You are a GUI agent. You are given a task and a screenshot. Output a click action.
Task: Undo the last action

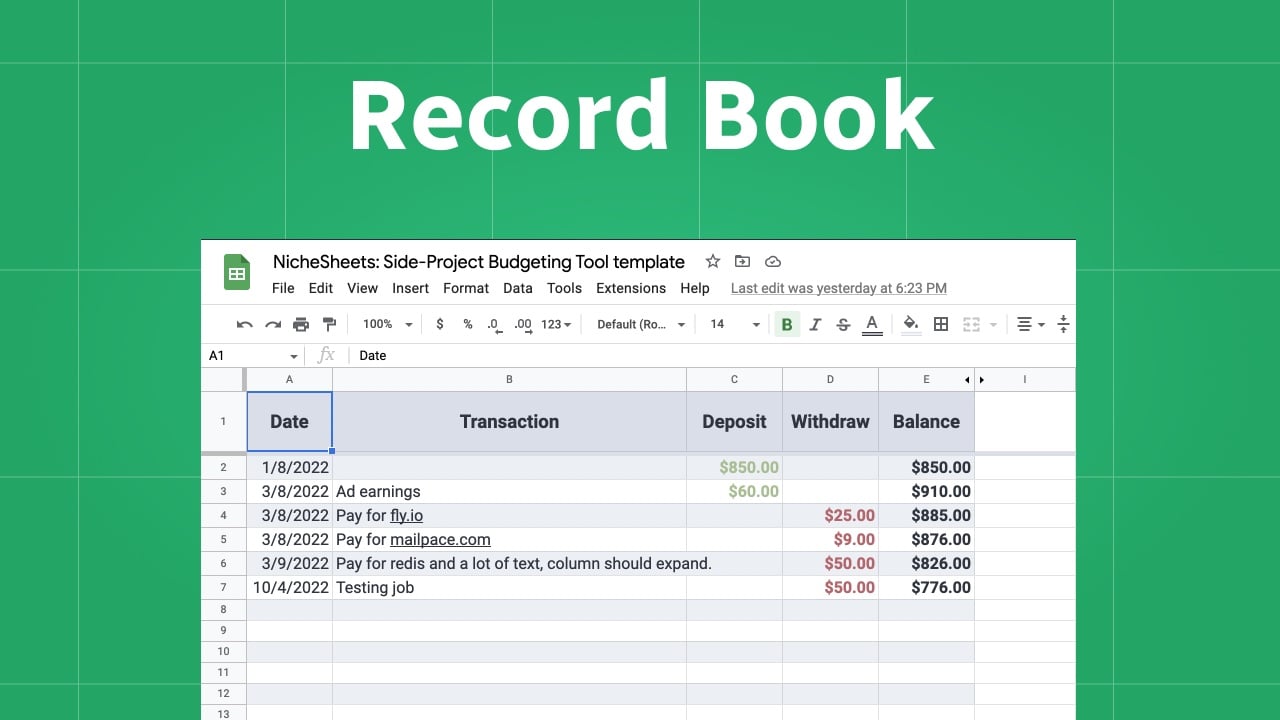[244, 324]
